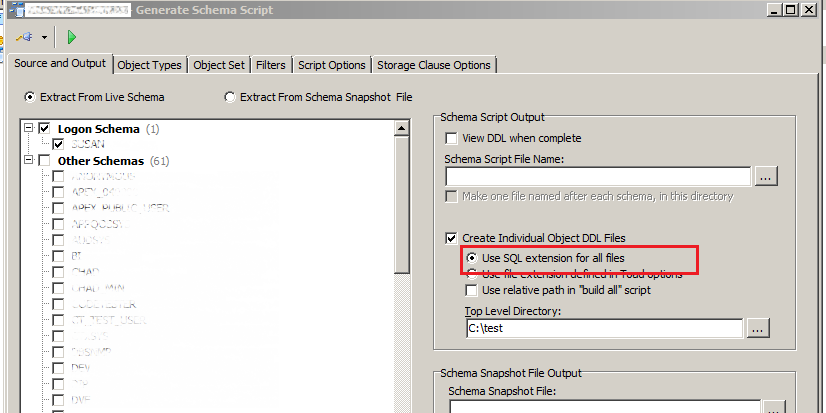The height and width of the screenshot is (413, 826).
Task: Uncheck Create Individual Object DDL Files
Action: point(451,238)
